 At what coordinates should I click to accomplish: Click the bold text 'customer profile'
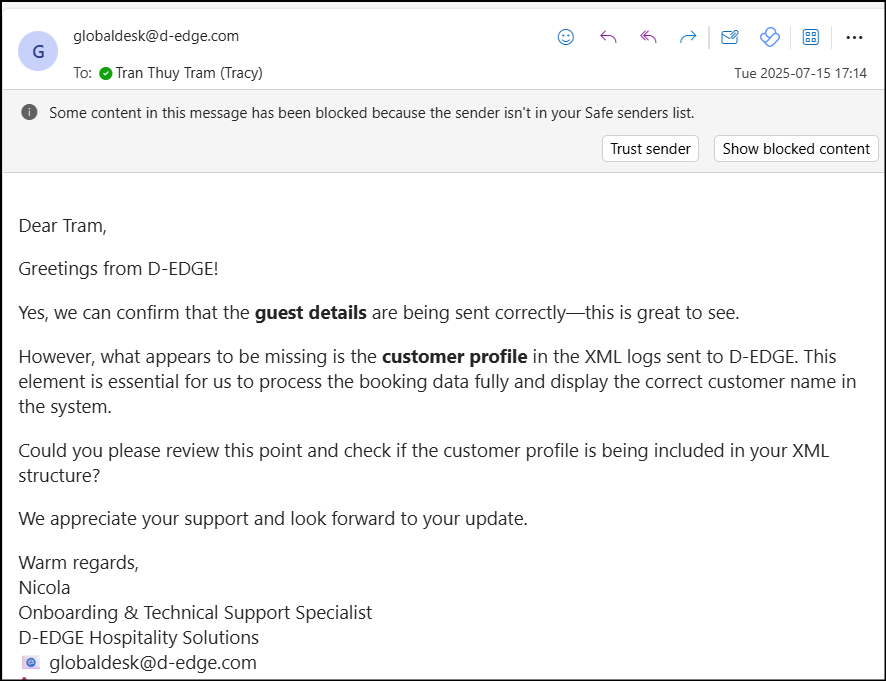pyautogui.click(x=454, y=356)
